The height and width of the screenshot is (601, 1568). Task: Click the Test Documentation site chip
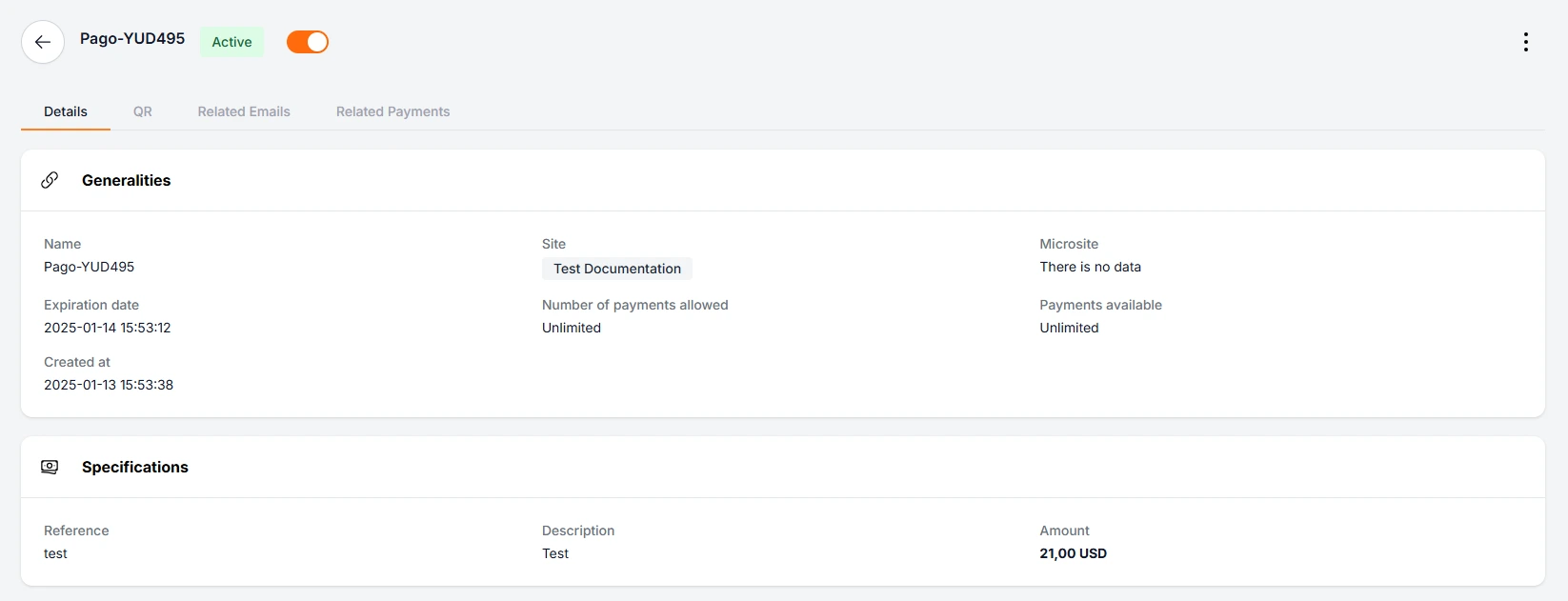coord(616,269)
